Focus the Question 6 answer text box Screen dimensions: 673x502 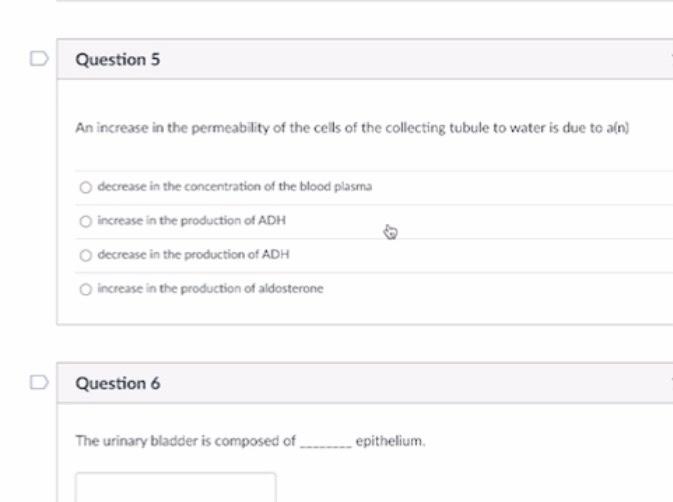(x=175, y=488)
